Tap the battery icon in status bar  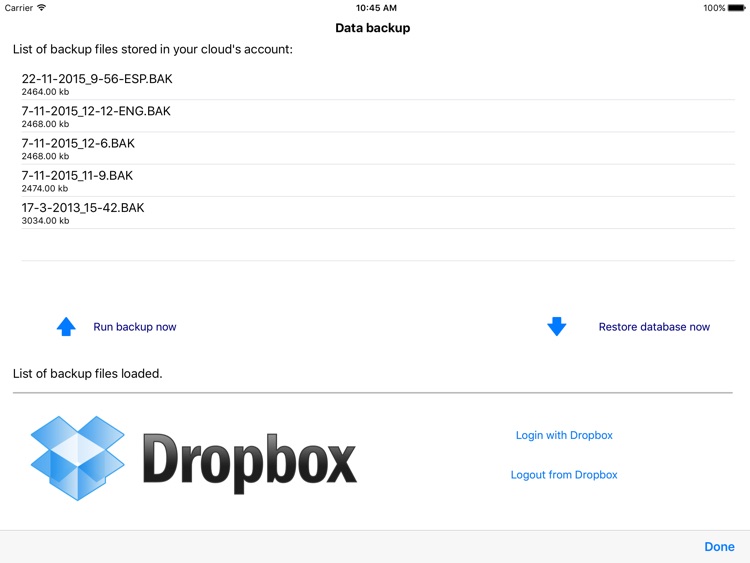coord(737,8)
